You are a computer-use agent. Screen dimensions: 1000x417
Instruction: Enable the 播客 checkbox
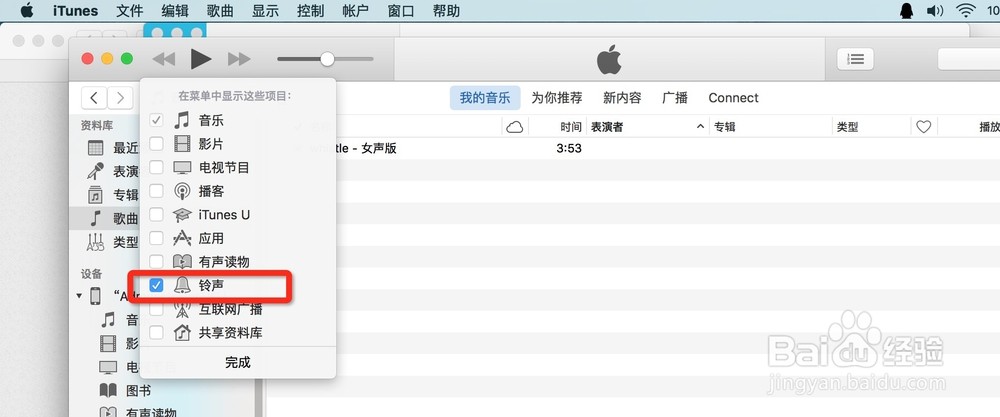point(156,191)
